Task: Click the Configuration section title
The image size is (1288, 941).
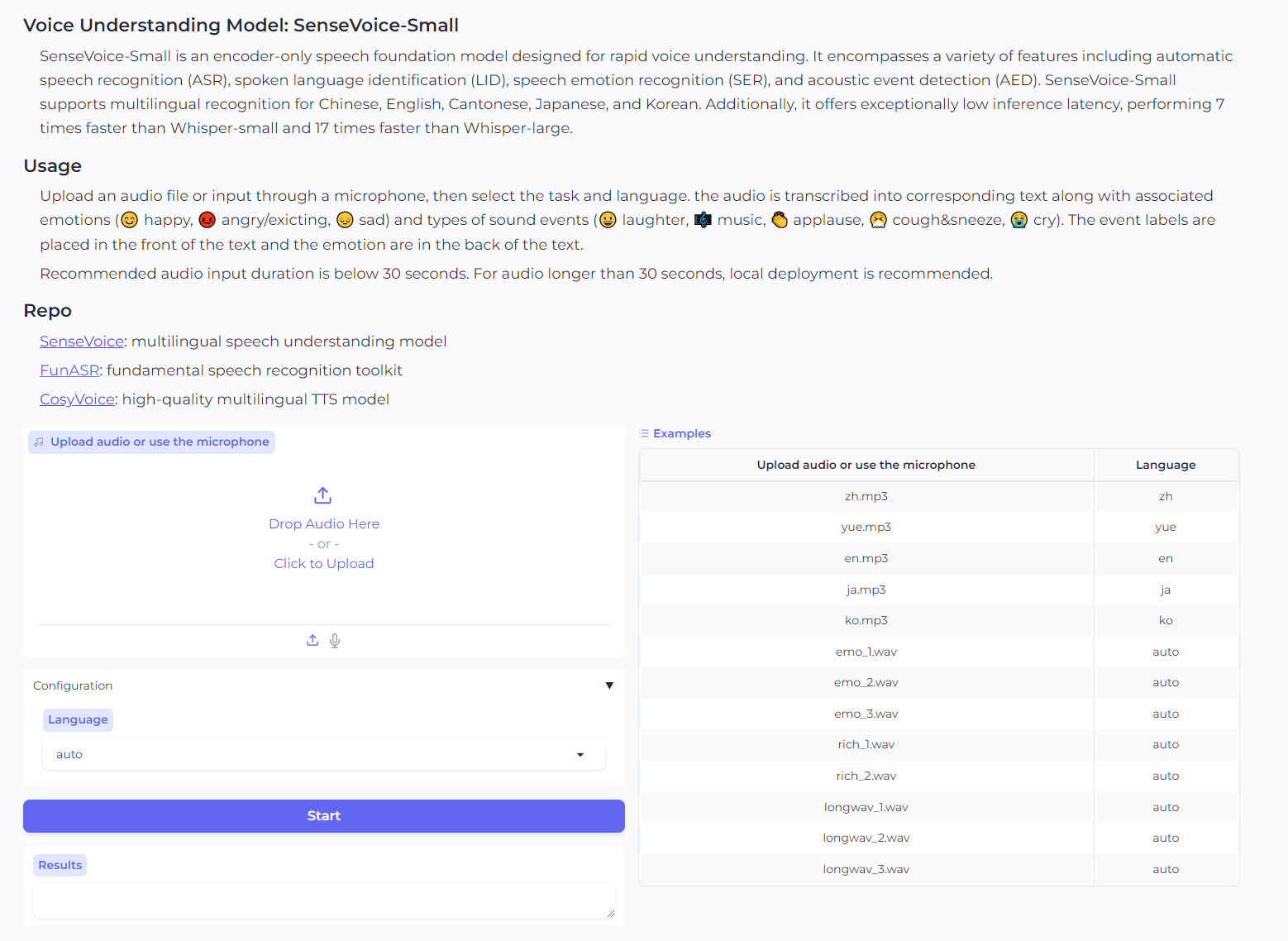Action: 73,685
